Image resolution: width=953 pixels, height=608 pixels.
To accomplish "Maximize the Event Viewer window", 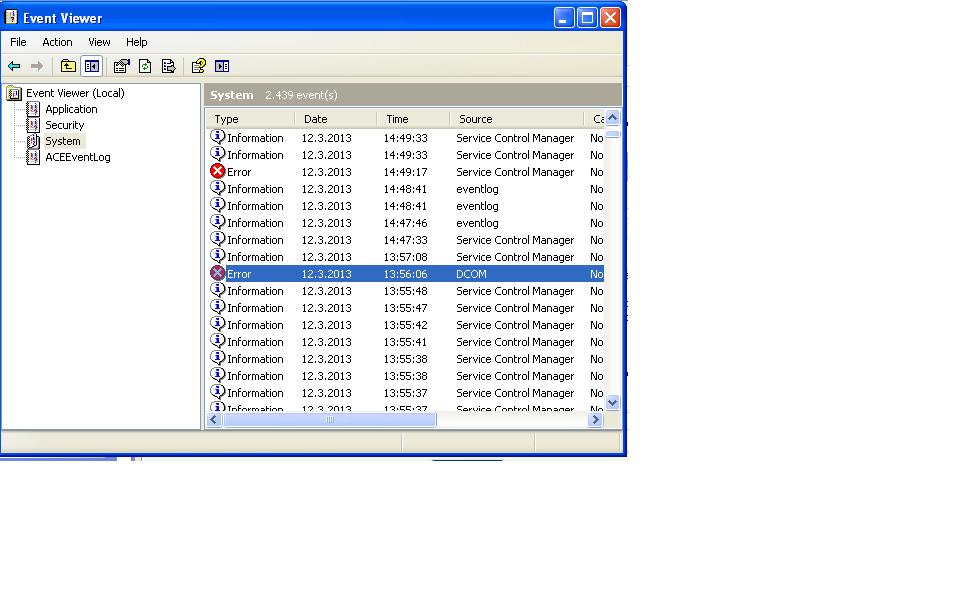I will point(587,18).
